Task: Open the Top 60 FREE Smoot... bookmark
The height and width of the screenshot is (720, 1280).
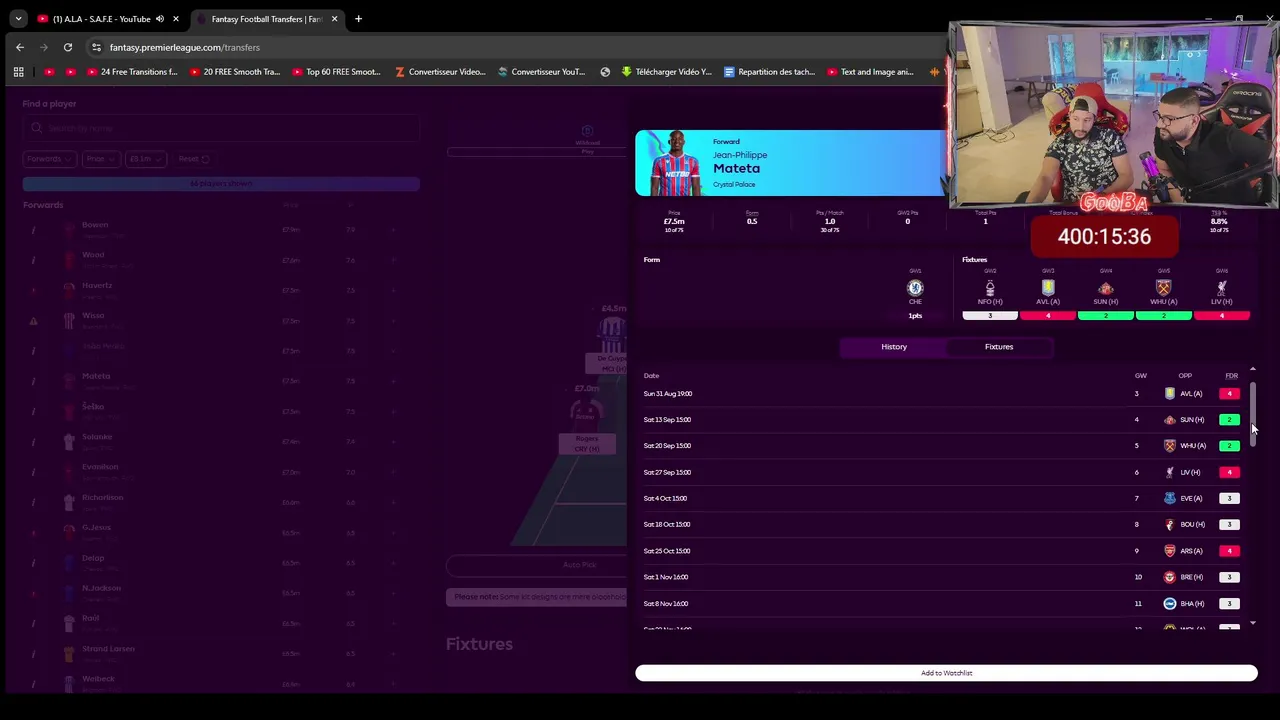Action: tap(336, 72)
